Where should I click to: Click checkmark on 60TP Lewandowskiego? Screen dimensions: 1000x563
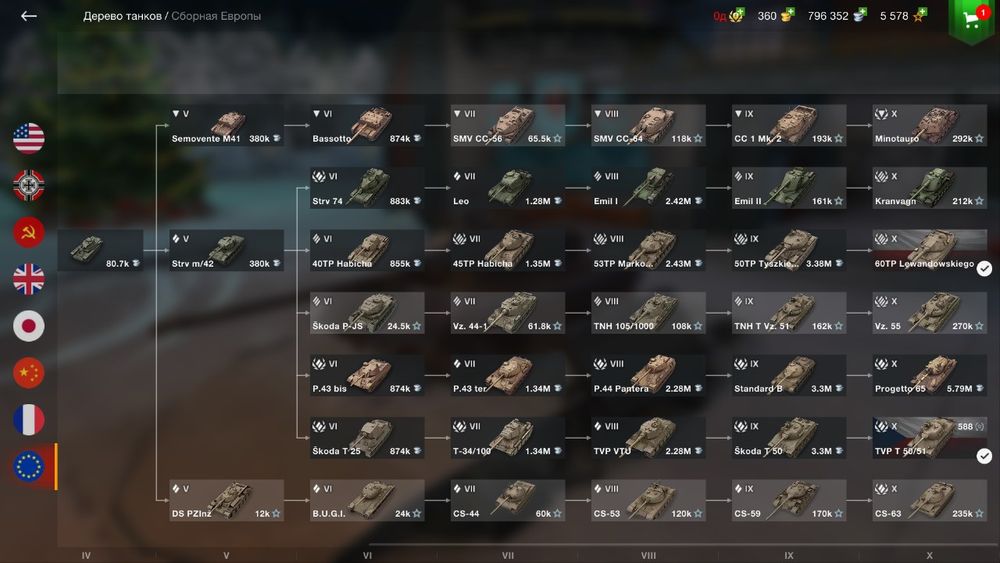(984, 268)
